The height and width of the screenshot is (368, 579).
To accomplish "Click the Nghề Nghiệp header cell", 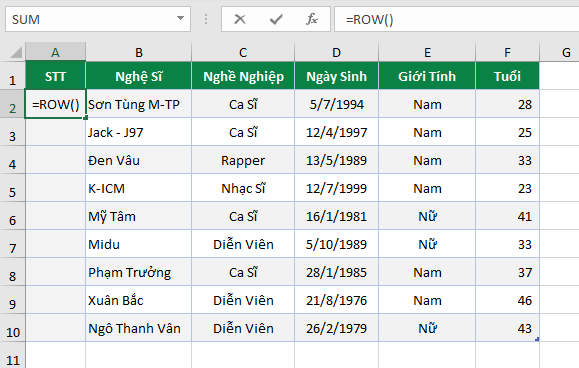I will click(x=243, y=76).
